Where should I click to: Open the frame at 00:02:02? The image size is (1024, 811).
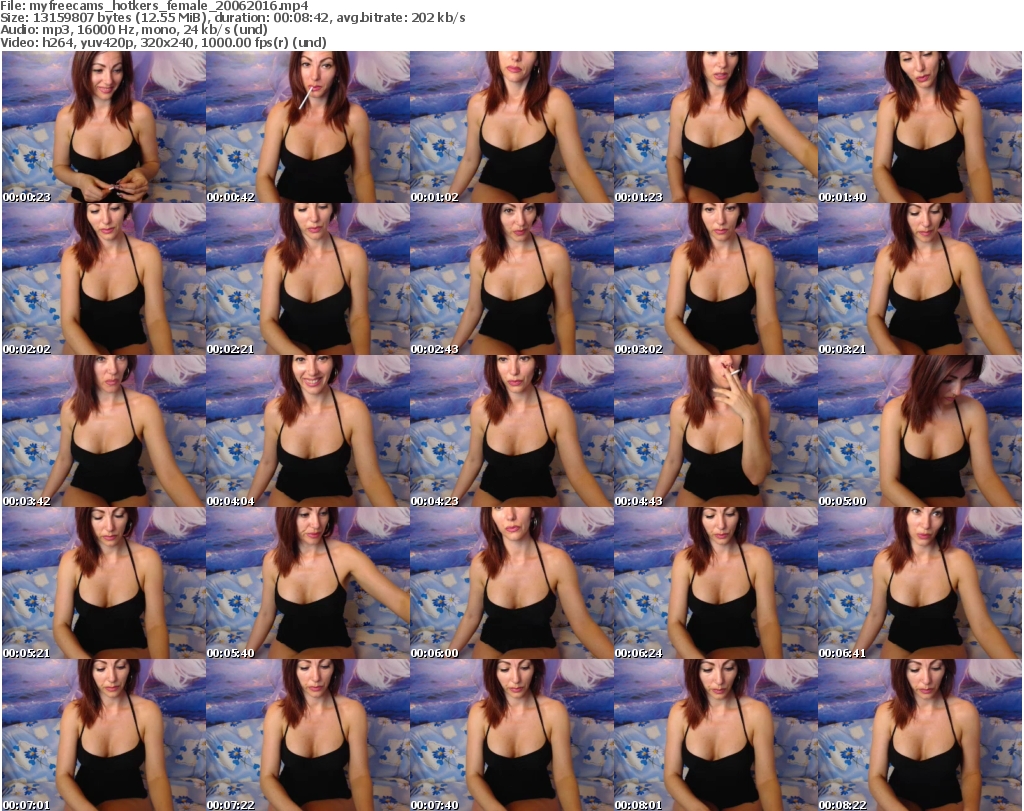click(104, 279)
